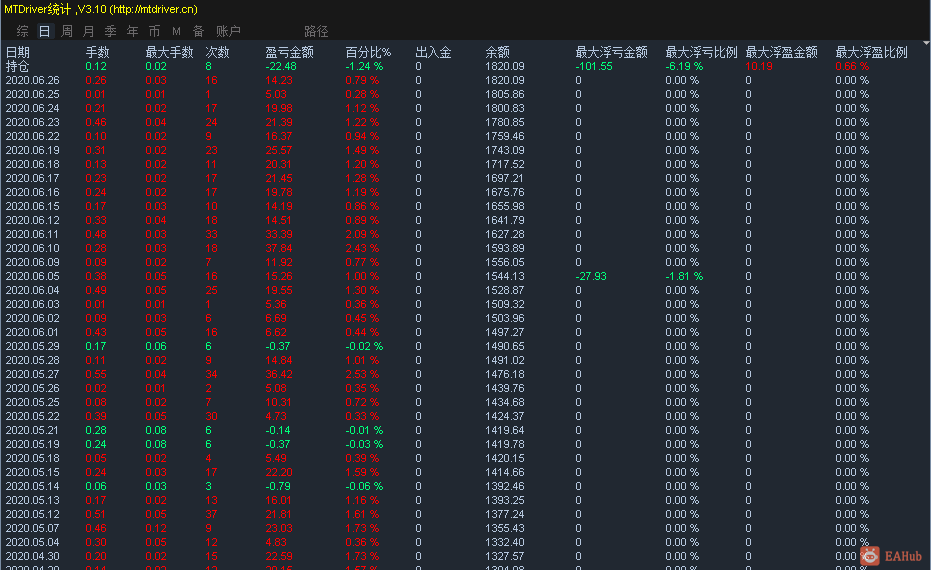Click the 37 trade count cell
The height and width of the screenshot is (571, 931).
click(211, 514)
